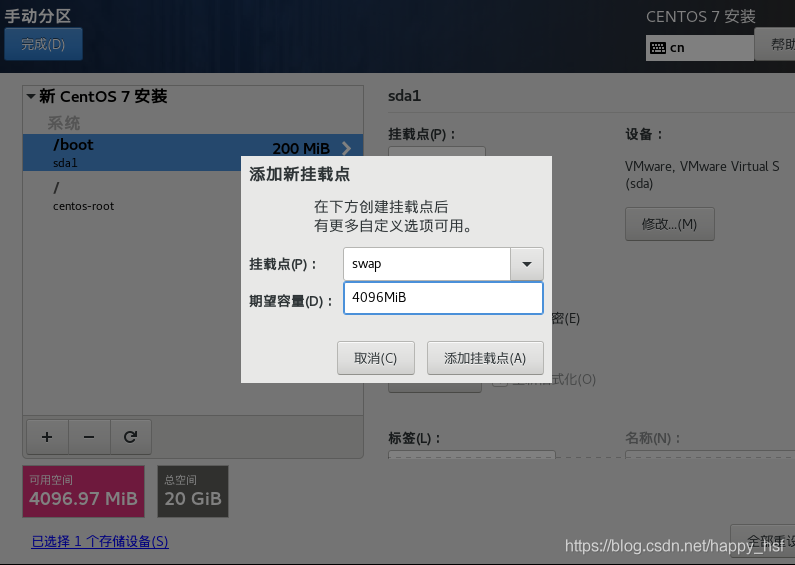Click the 标签(L) label input field
This screenshot has height=565, width=795.
coord(472,454)
